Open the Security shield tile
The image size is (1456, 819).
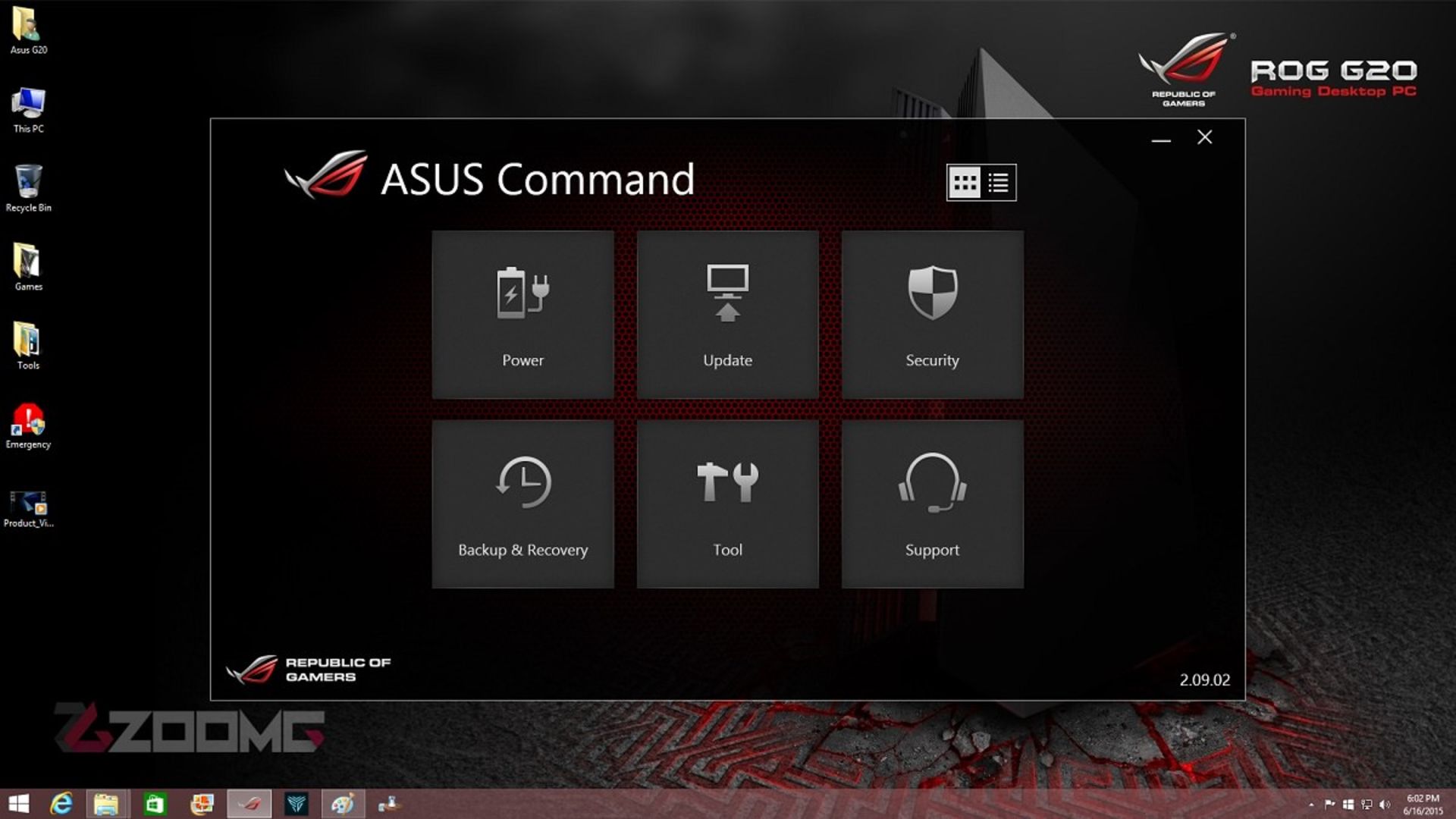932,315
